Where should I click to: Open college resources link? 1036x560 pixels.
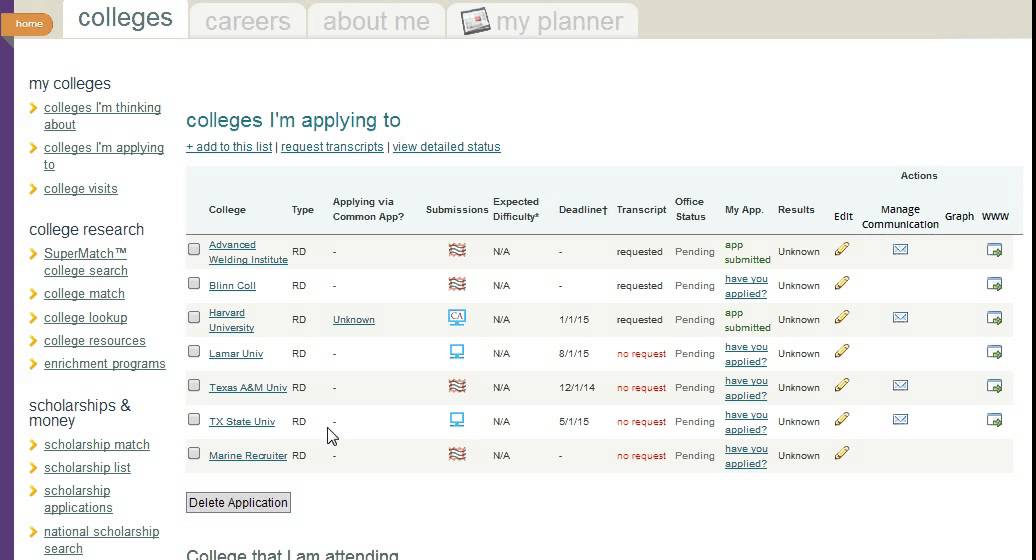[94, 340]
